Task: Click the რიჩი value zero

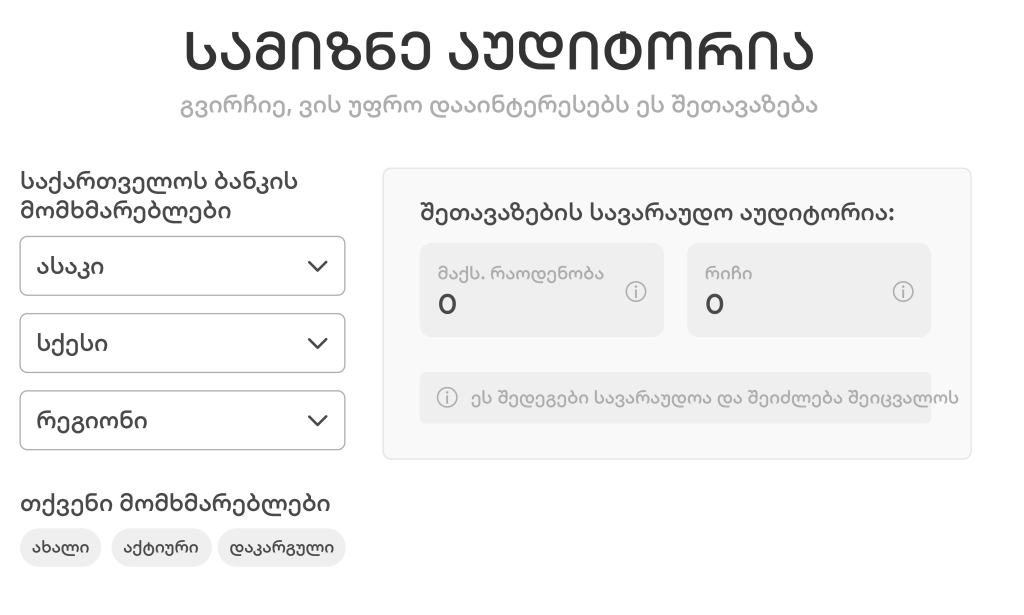Action: pyautogui.click(x=714, y=305)
